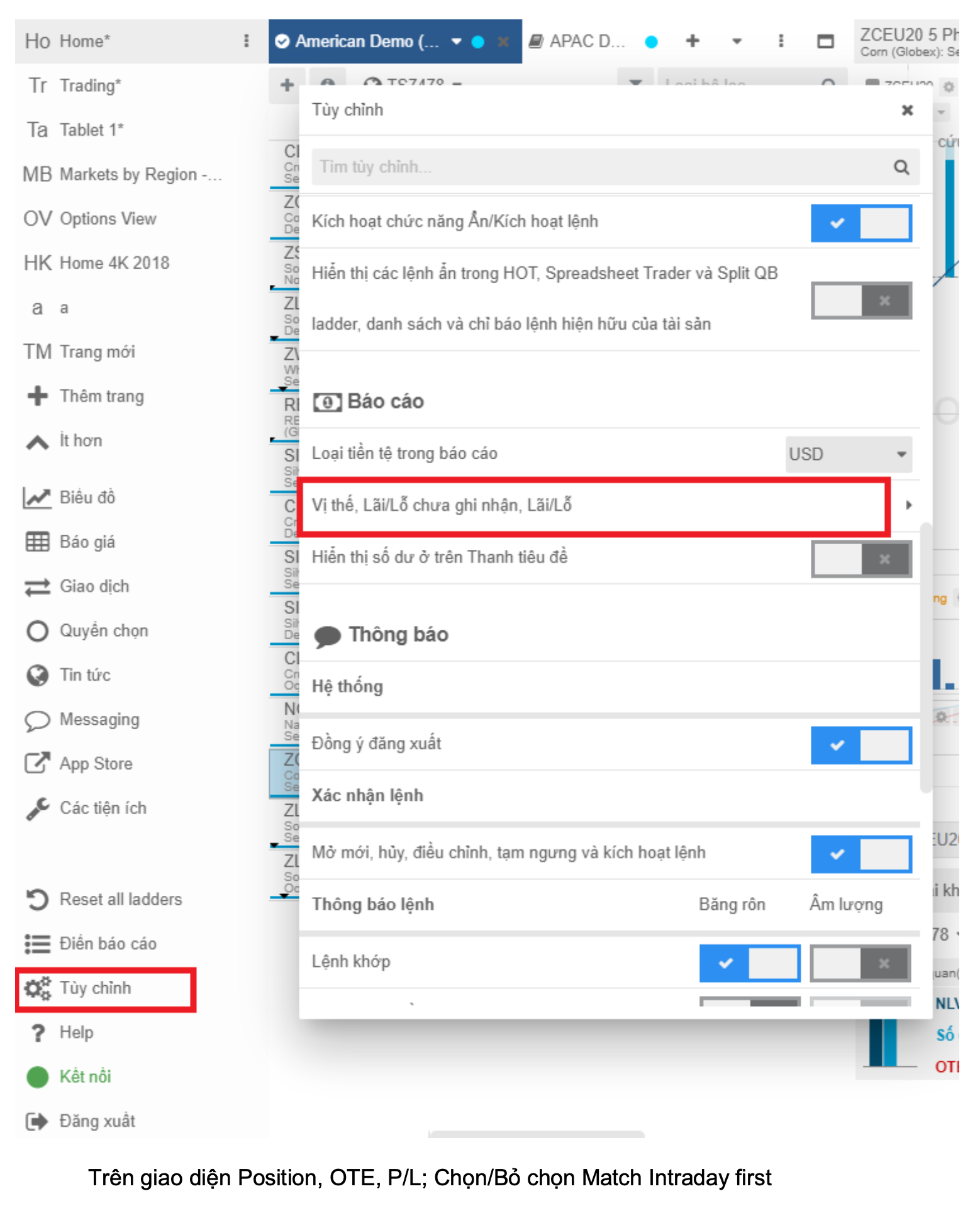The image size is (980, 1218).
Task: Toggle Kích hoạt chức năng Ẩn/Kích hoạt lệnh
Action: (860, 223)
